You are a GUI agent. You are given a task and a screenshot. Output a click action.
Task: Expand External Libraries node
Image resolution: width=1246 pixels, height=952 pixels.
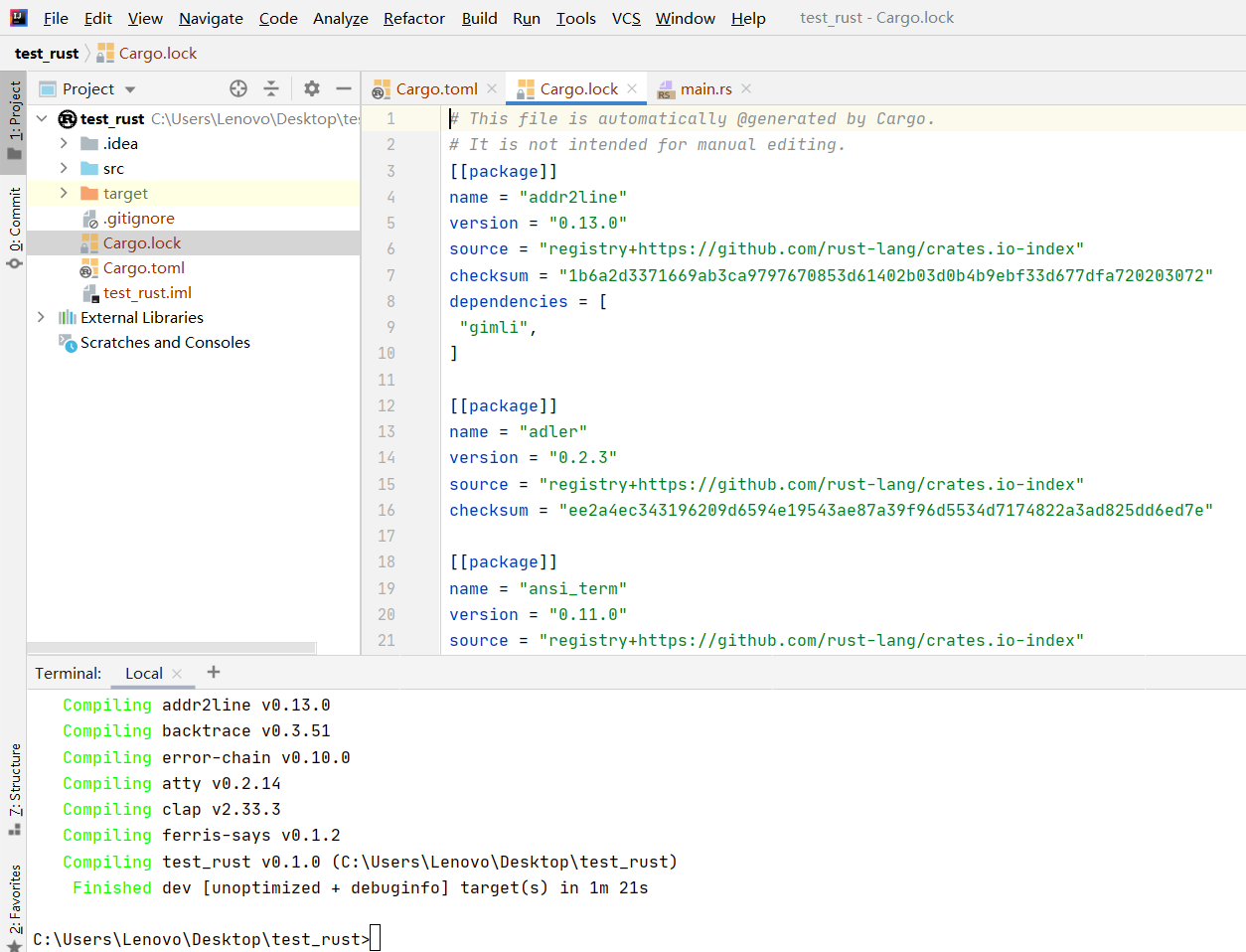coord(41,317)
